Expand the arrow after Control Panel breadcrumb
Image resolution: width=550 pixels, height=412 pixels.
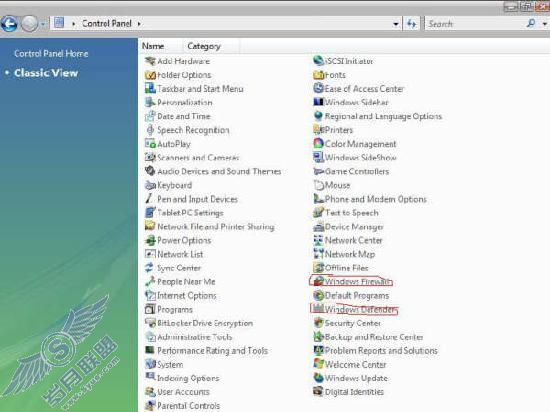(139, 24)
